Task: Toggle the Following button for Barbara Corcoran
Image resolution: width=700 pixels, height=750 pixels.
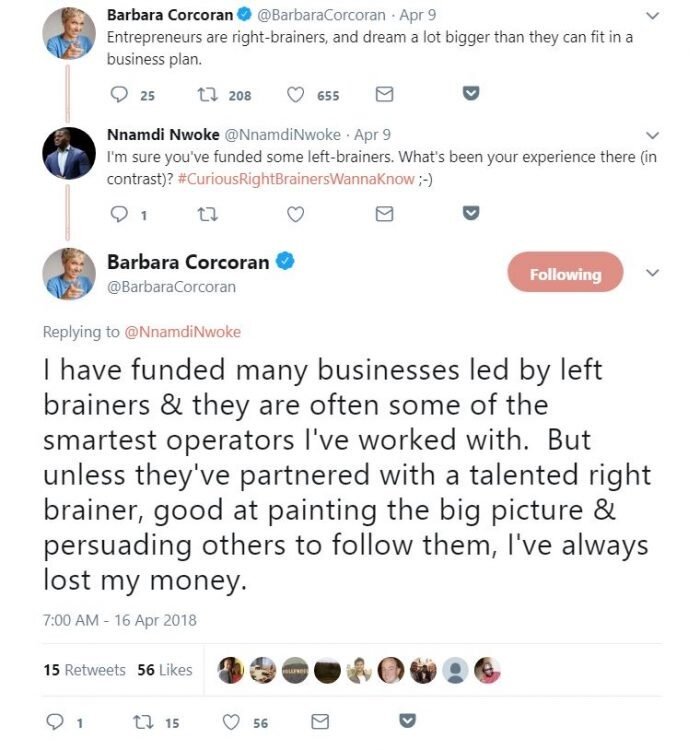Action: (x=565, y=273)
